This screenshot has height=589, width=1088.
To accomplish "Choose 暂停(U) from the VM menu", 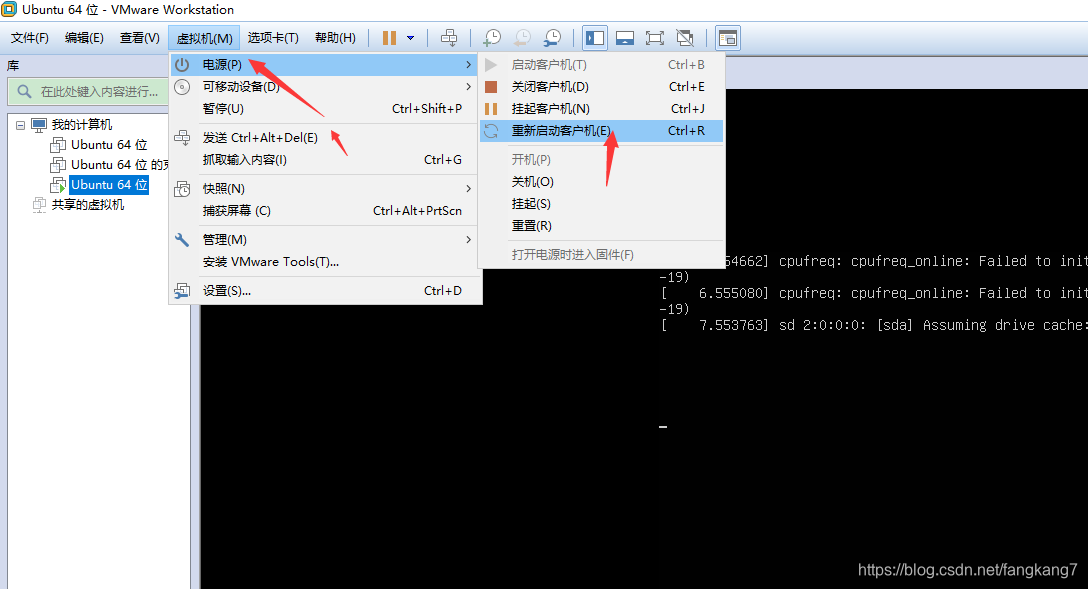I will coord(324,109).
